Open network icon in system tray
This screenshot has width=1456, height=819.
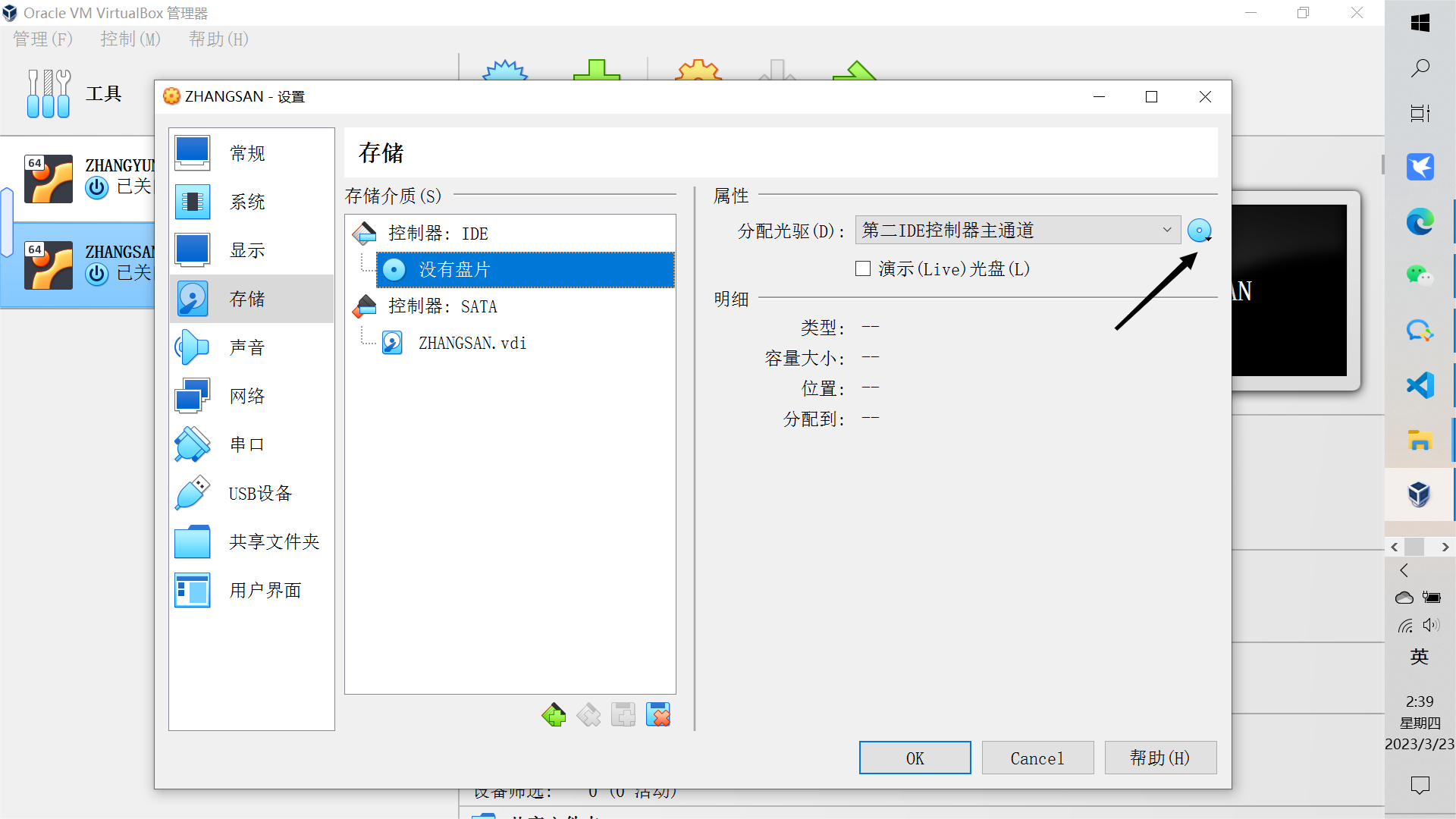coord(1405,625)
